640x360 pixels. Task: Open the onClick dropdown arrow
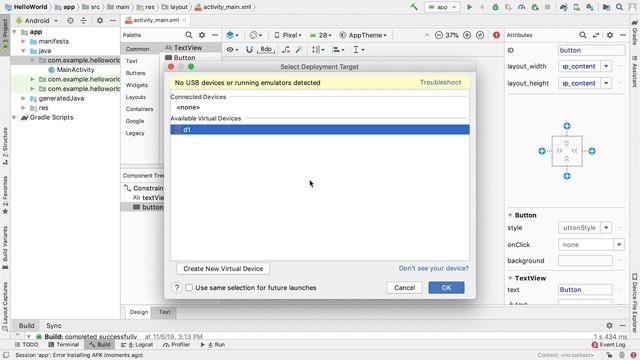coord(619,244)
